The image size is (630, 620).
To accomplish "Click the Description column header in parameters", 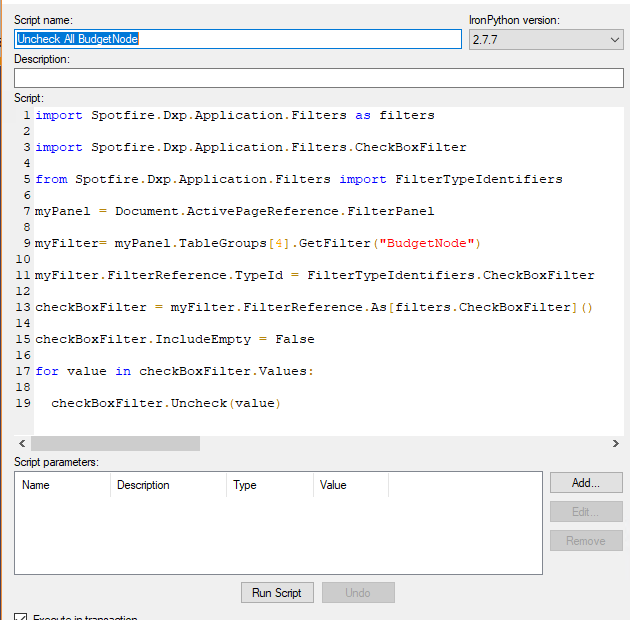I will point(168,485).
